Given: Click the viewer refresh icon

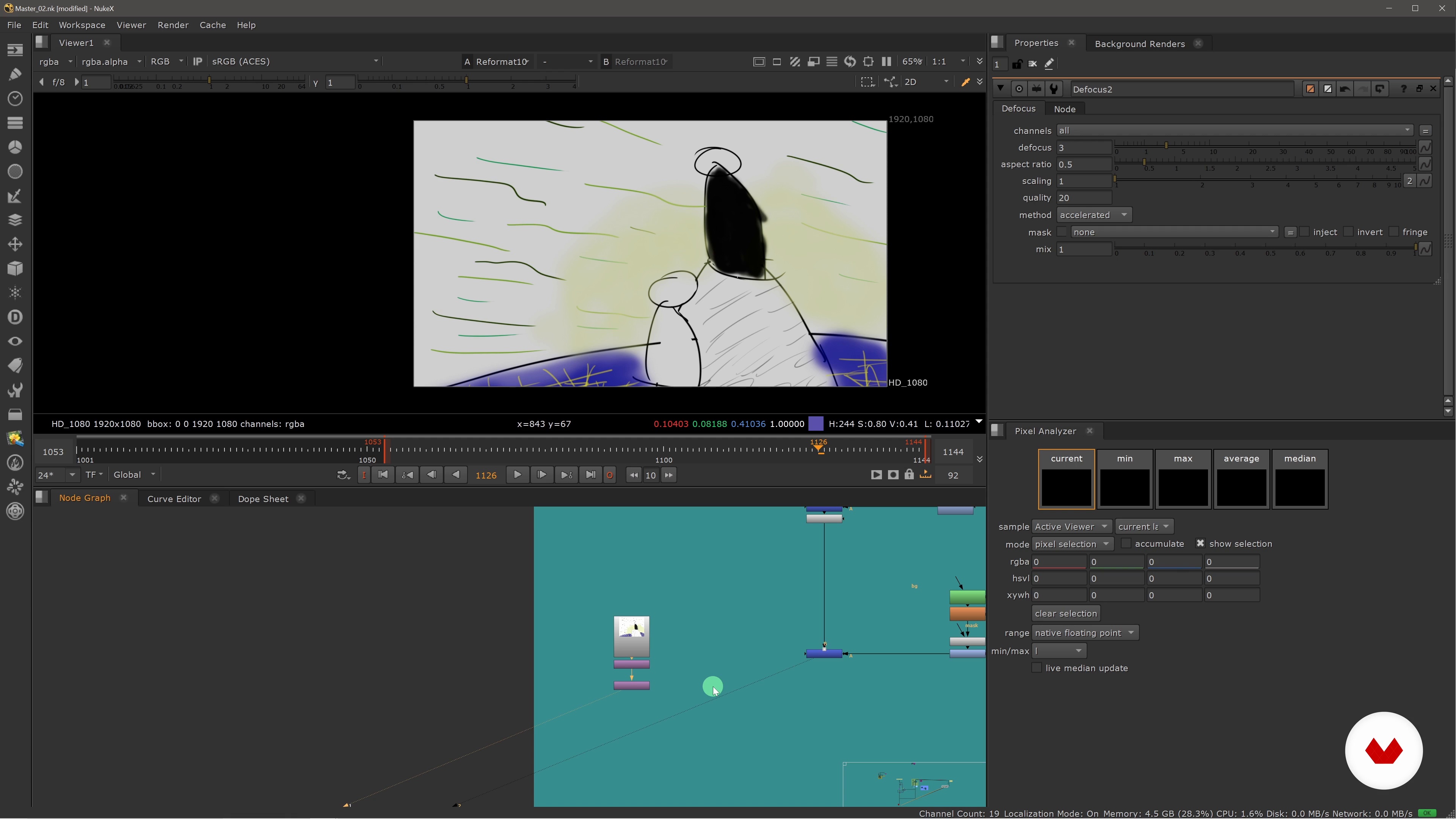Looking at the screenshot, I should click(849, 61).
